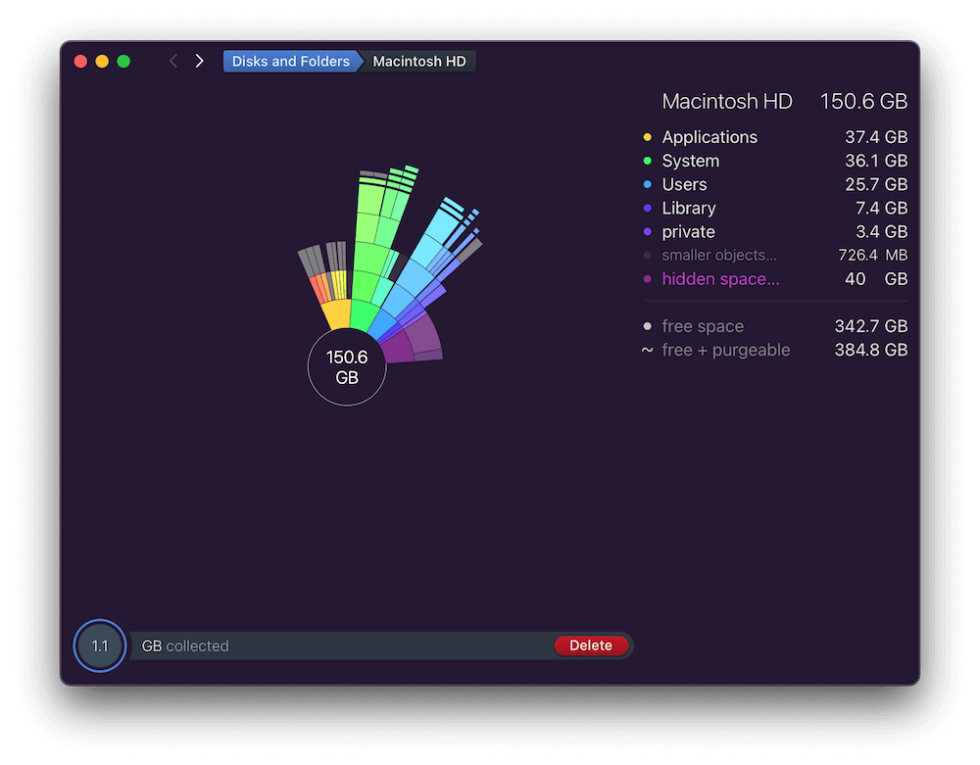Screen dimensions: 980x765
Task: Click the magenta hidden space dot
Action: coord(648,279)
